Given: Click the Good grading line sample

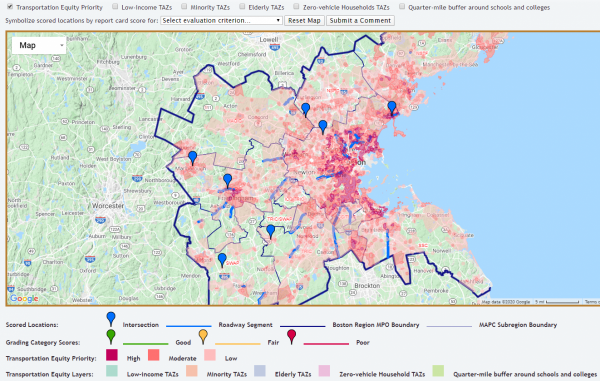Looking at the screenshot, I should pyautogui.click(x=145, y=344).
